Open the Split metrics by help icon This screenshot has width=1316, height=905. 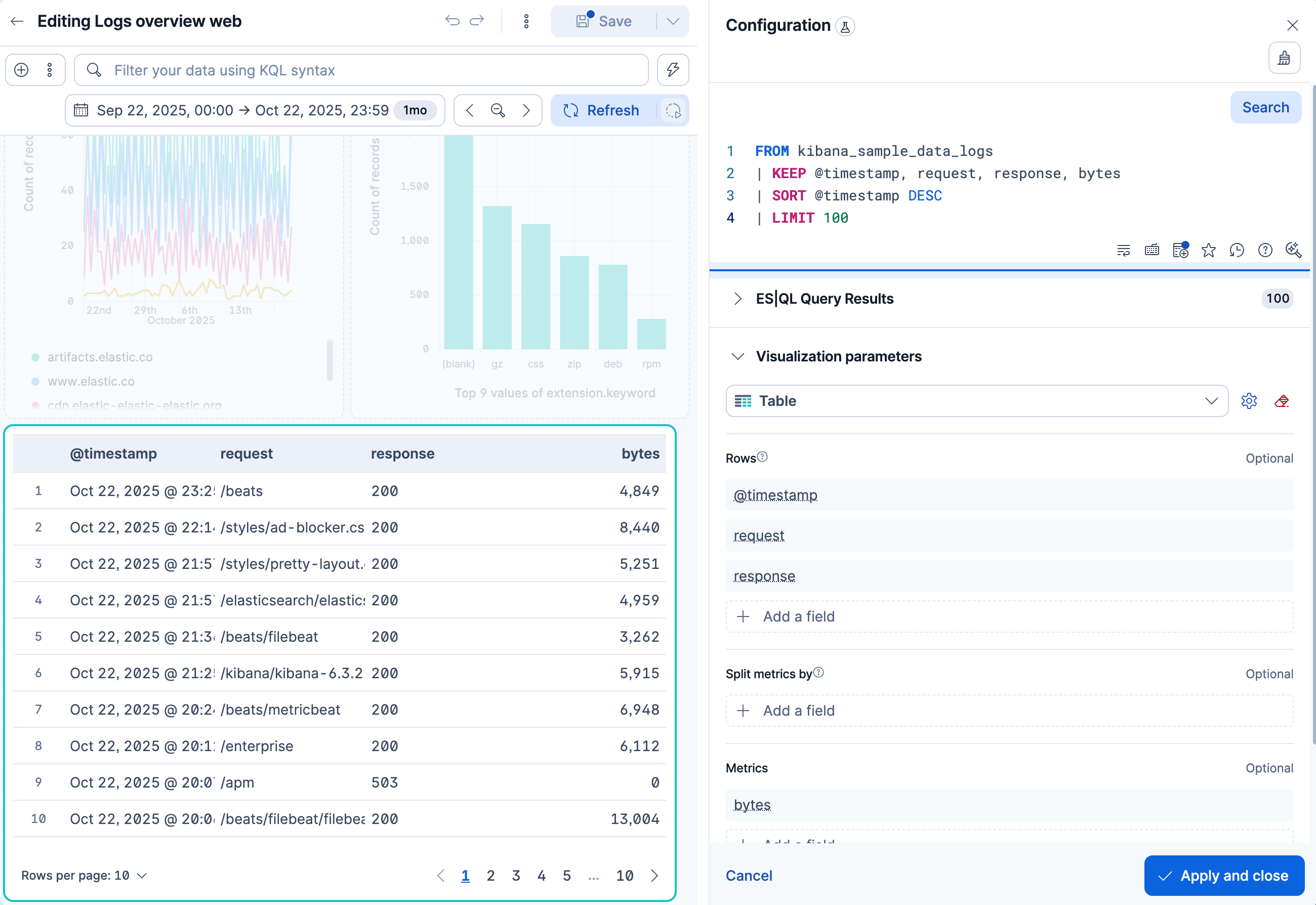819,673
